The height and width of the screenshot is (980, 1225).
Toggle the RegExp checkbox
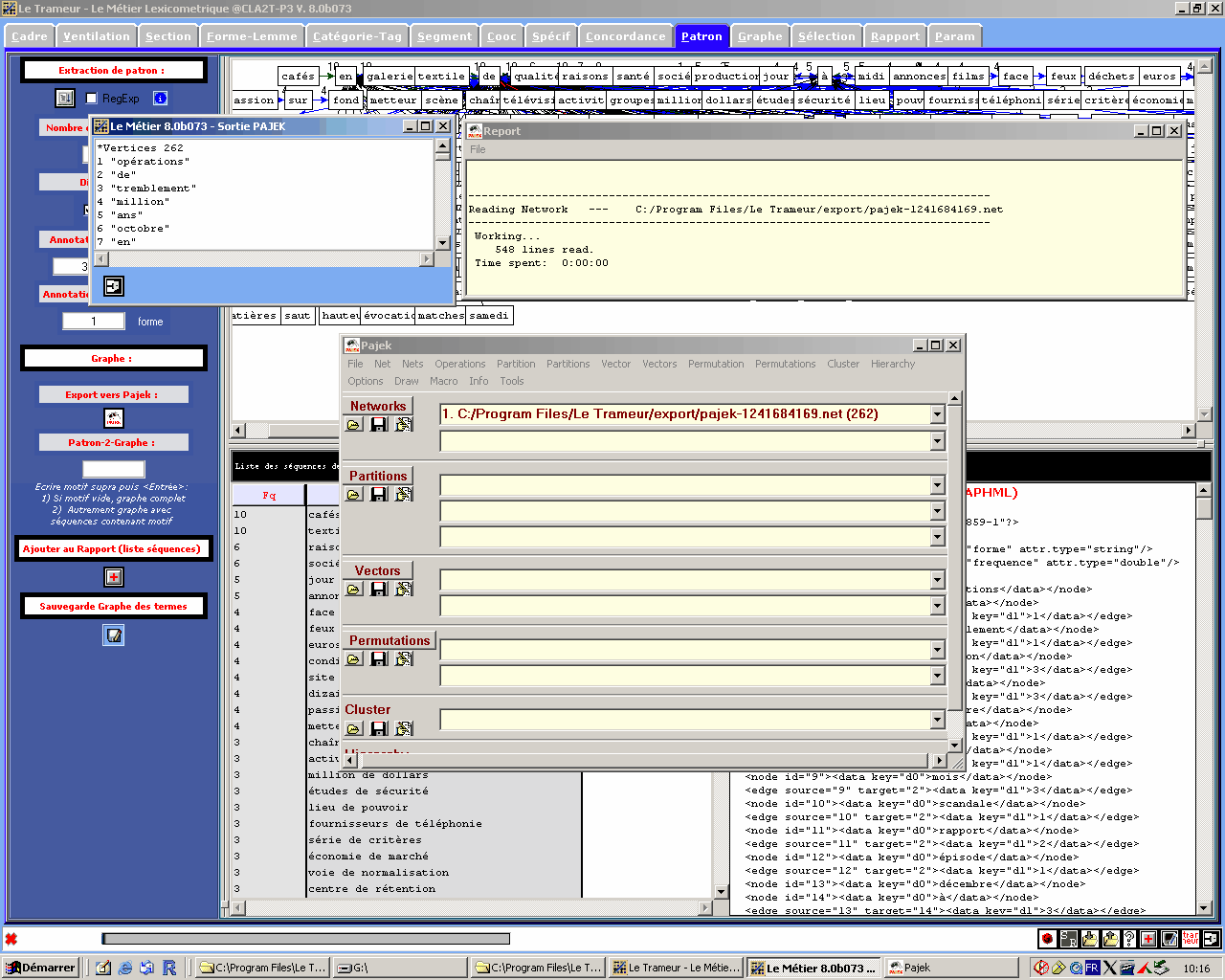[92, 98]
